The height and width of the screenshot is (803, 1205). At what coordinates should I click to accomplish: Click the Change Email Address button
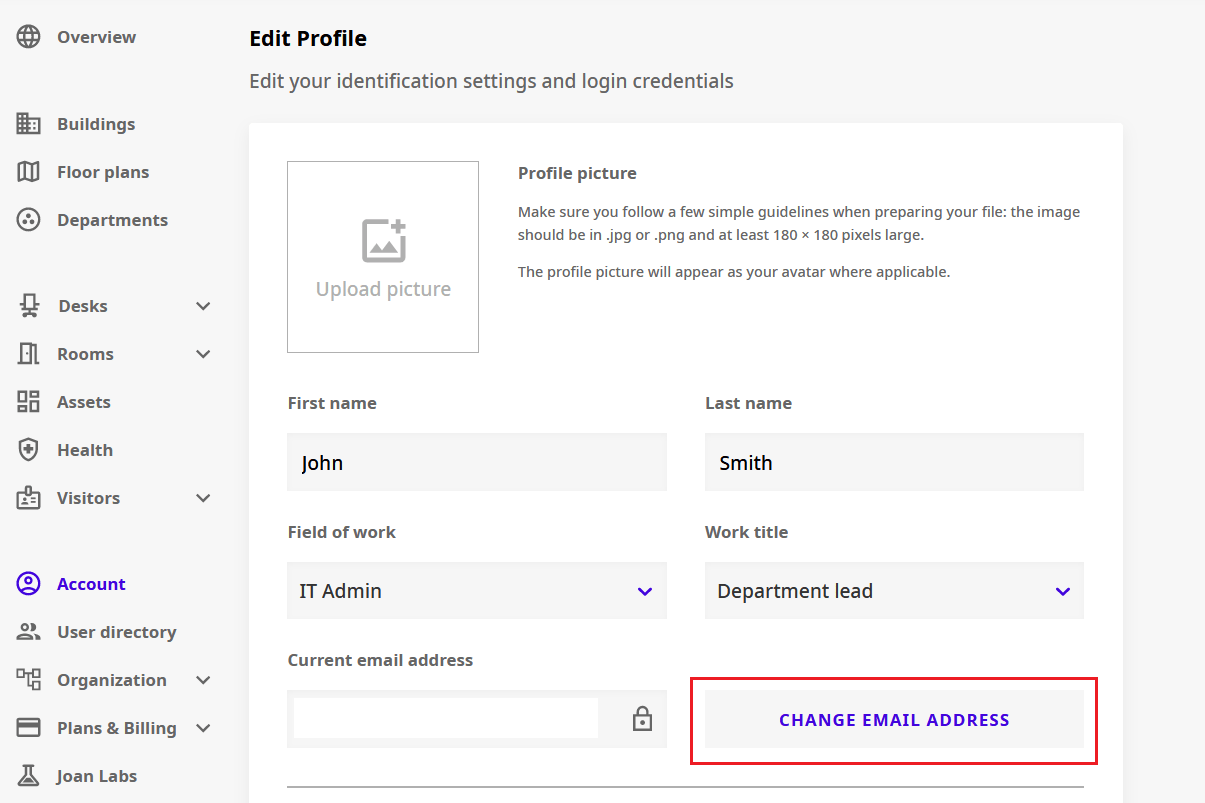(x=893, y=719)
